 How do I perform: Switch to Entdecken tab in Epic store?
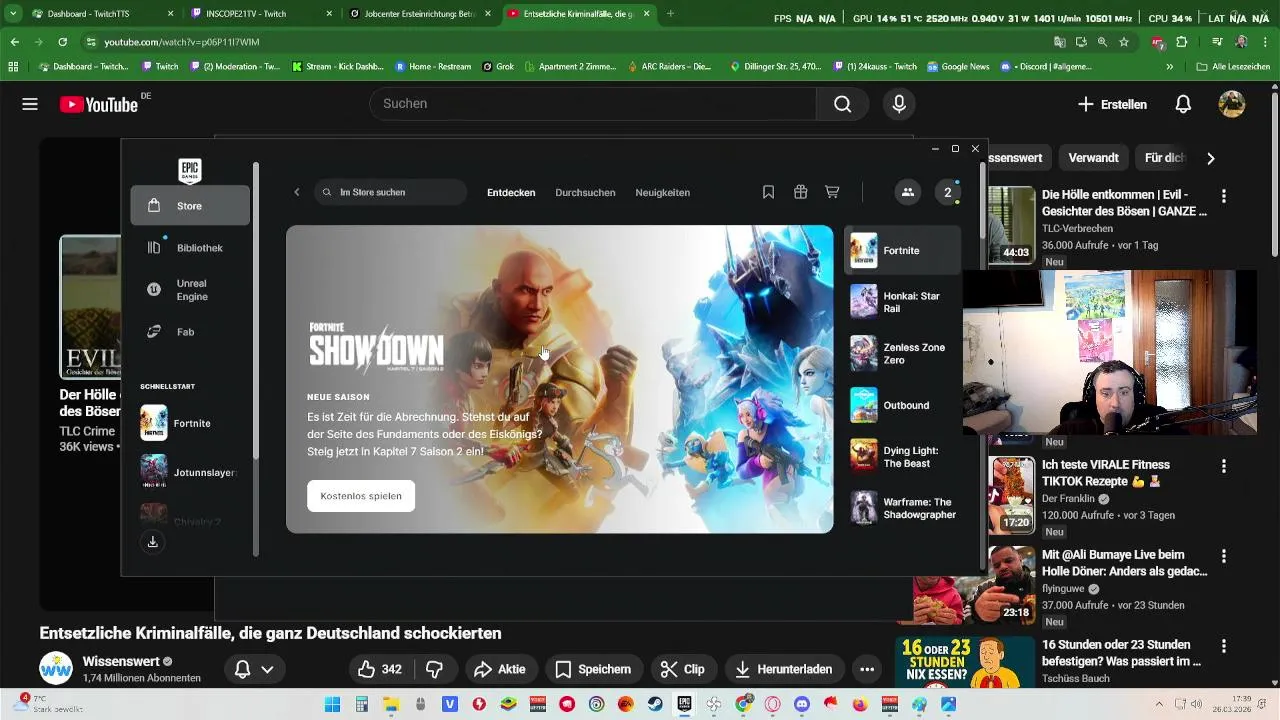point(511,192)
